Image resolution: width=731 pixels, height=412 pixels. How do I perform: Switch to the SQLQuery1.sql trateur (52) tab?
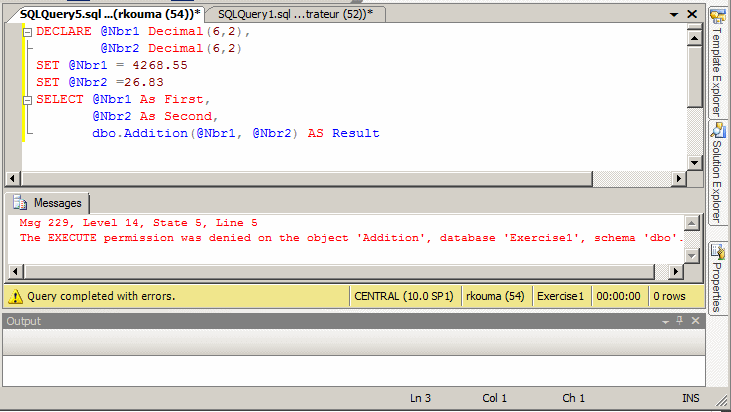pos(296,14)
